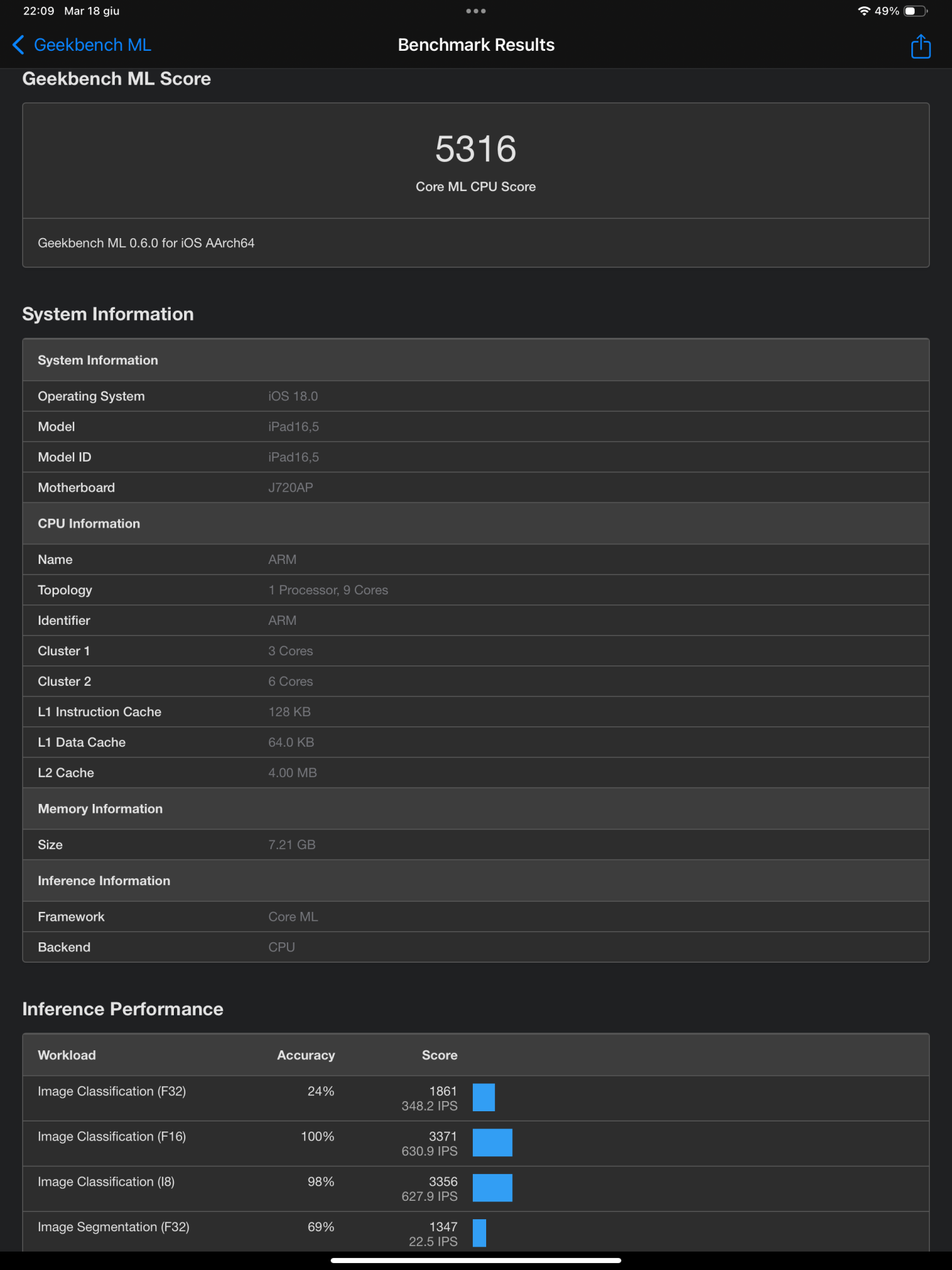
Task: Select the Core ML framework value
Action: [293, 917]
